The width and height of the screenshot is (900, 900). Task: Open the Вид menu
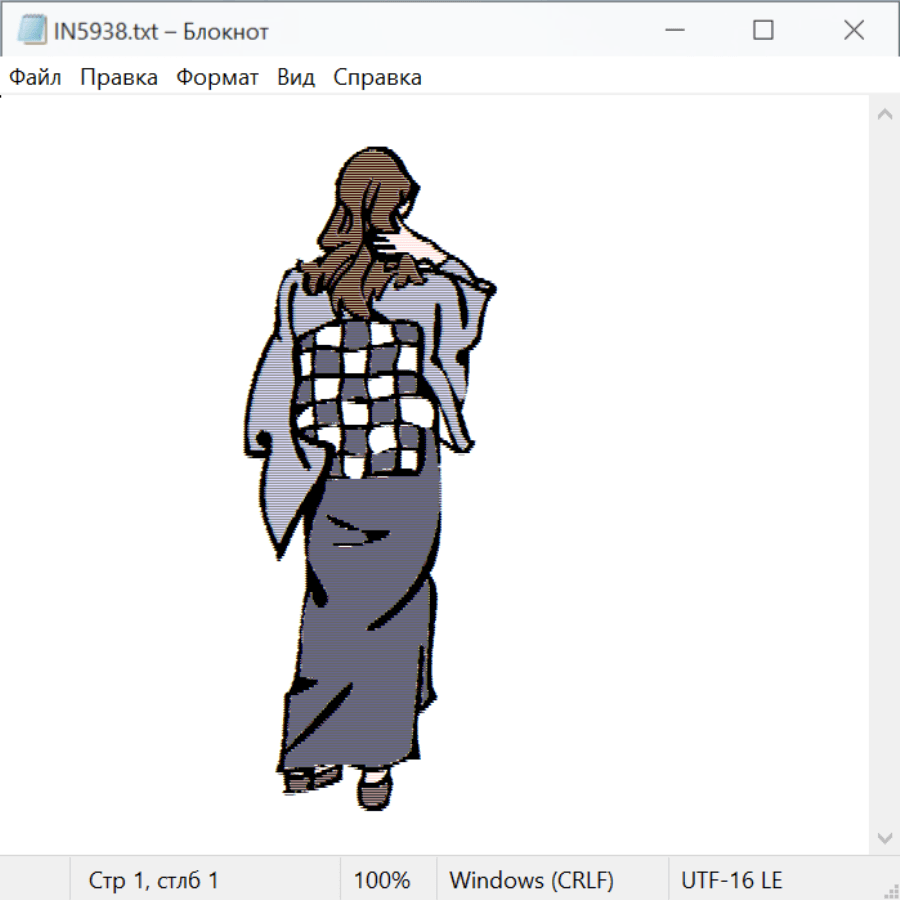pos(296,78)
